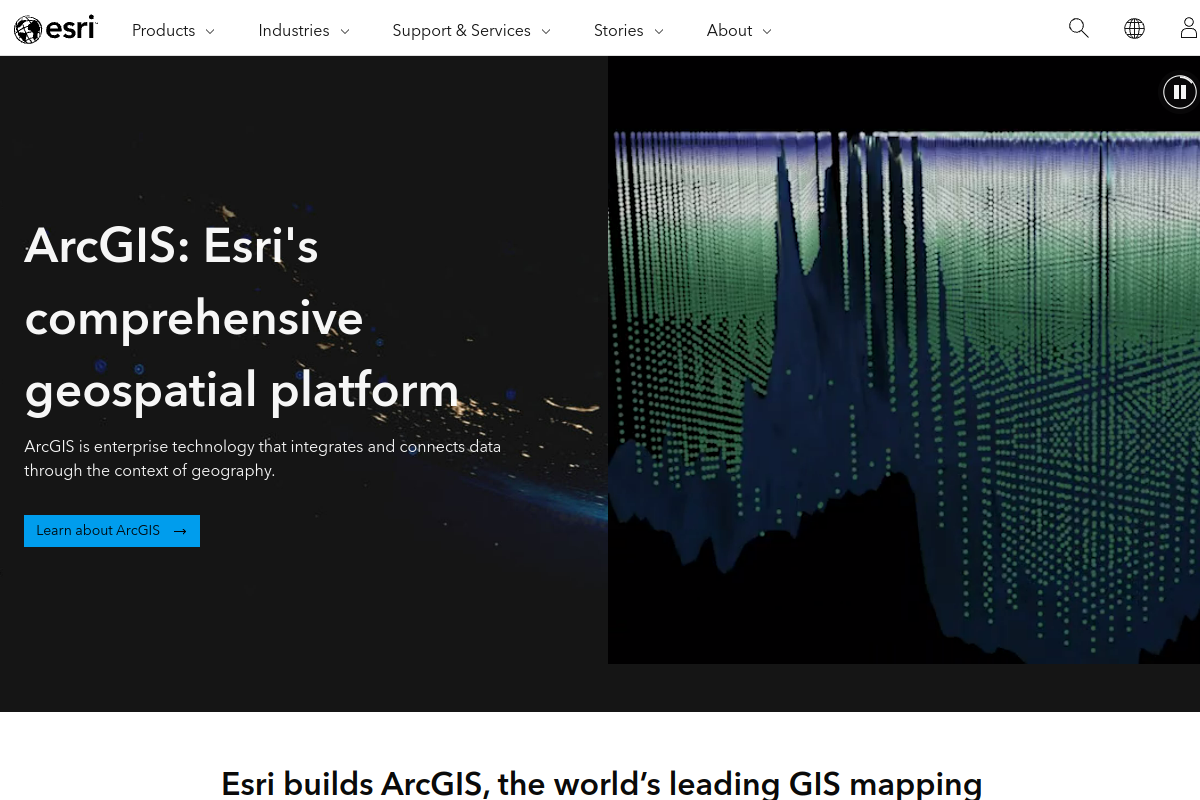Select the Stories menu item
This screenshot has width=1200, height=800.
click(618, 31)
